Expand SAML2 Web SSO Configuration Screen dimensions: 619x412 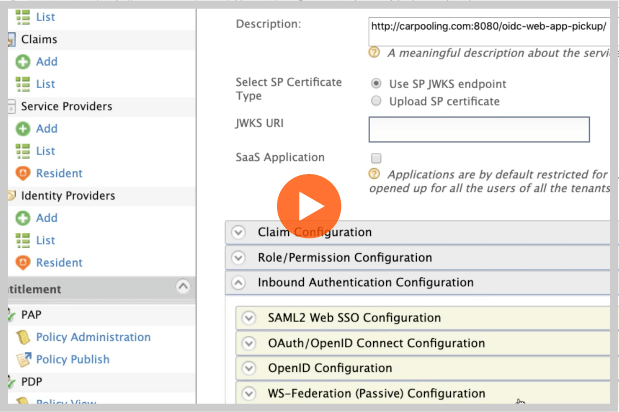point(249,318)
